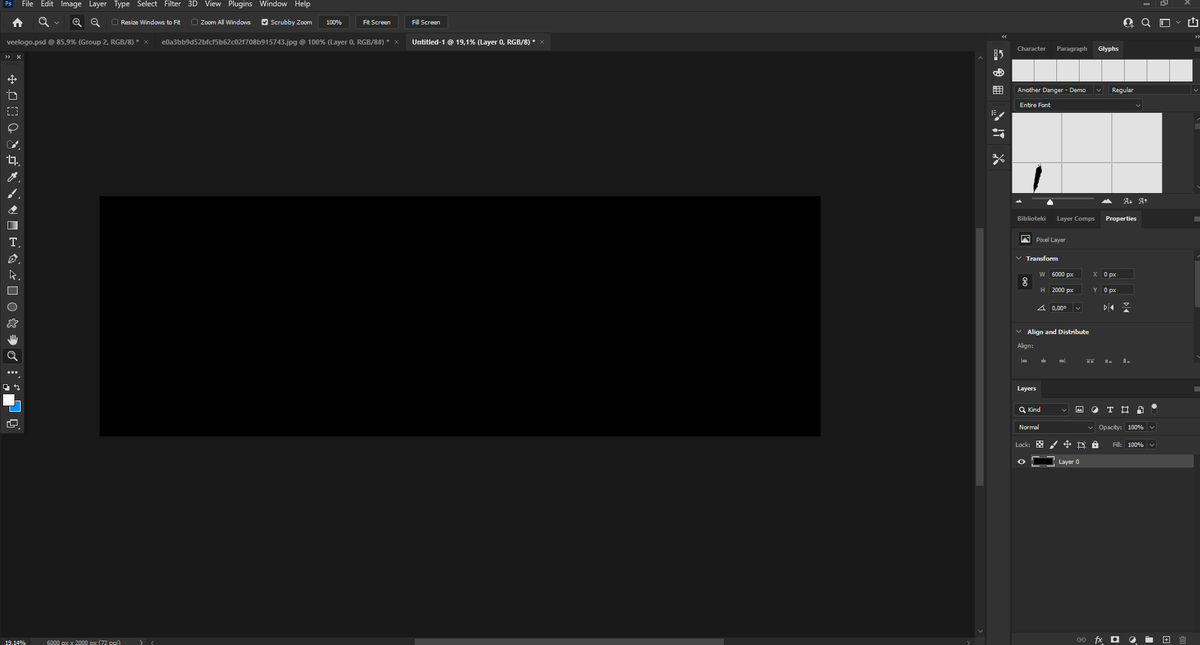Image resolution: width=1200 pixels, height=645 pixels.
Task: Create new fill or adjustment layer
Action: click(x=1132, y=638)
